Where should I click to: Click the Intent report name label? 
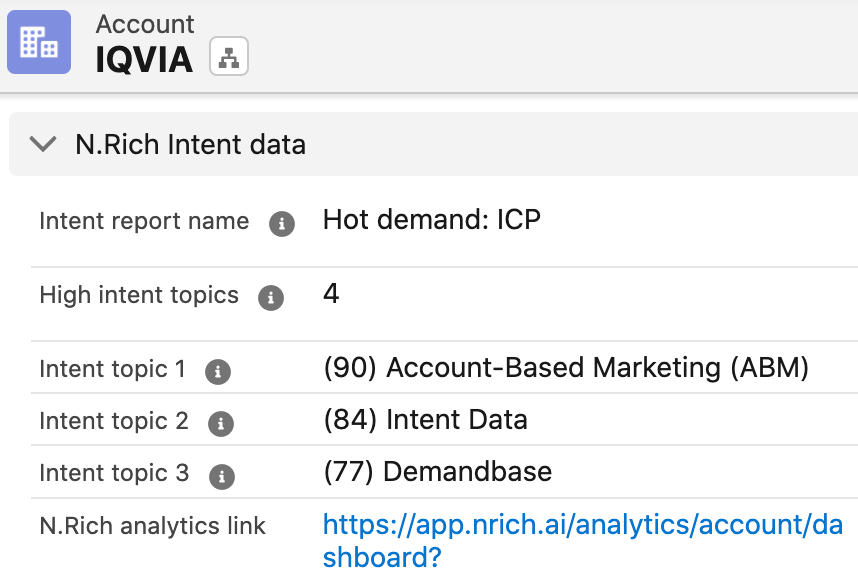[x=144, y=221]
